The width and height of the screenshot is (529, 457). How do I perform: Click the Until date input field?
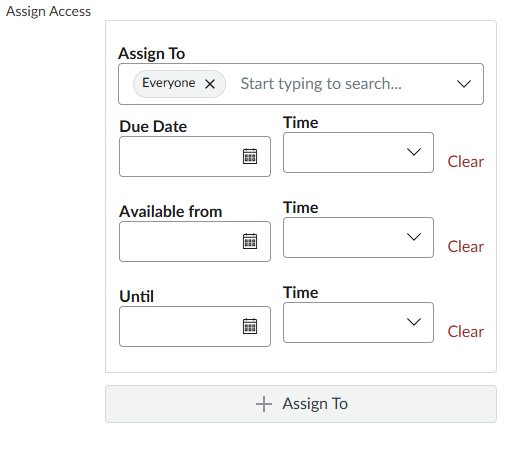click(195, 326)
